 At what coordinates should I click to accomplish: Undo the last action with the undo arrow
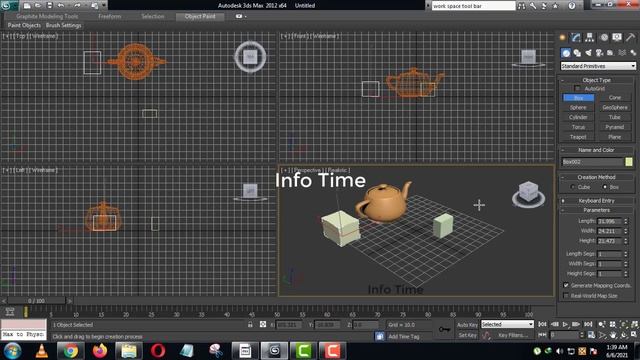point(61,6)
